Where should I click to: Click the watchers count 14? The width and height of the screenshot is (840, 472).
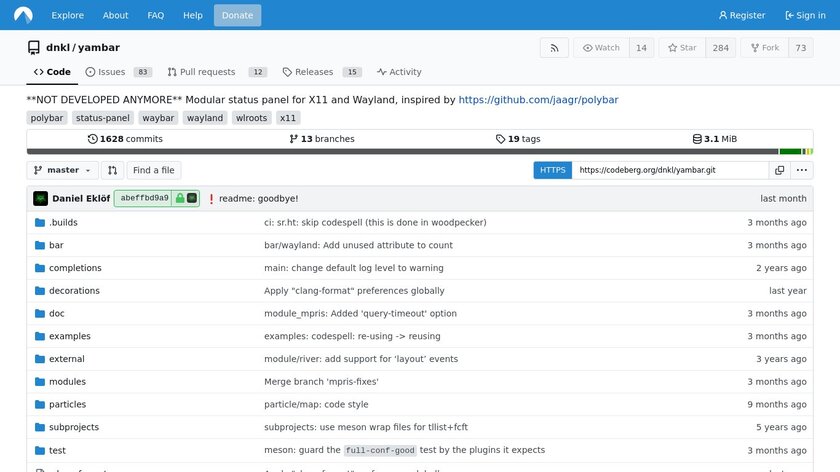(641, 48)
